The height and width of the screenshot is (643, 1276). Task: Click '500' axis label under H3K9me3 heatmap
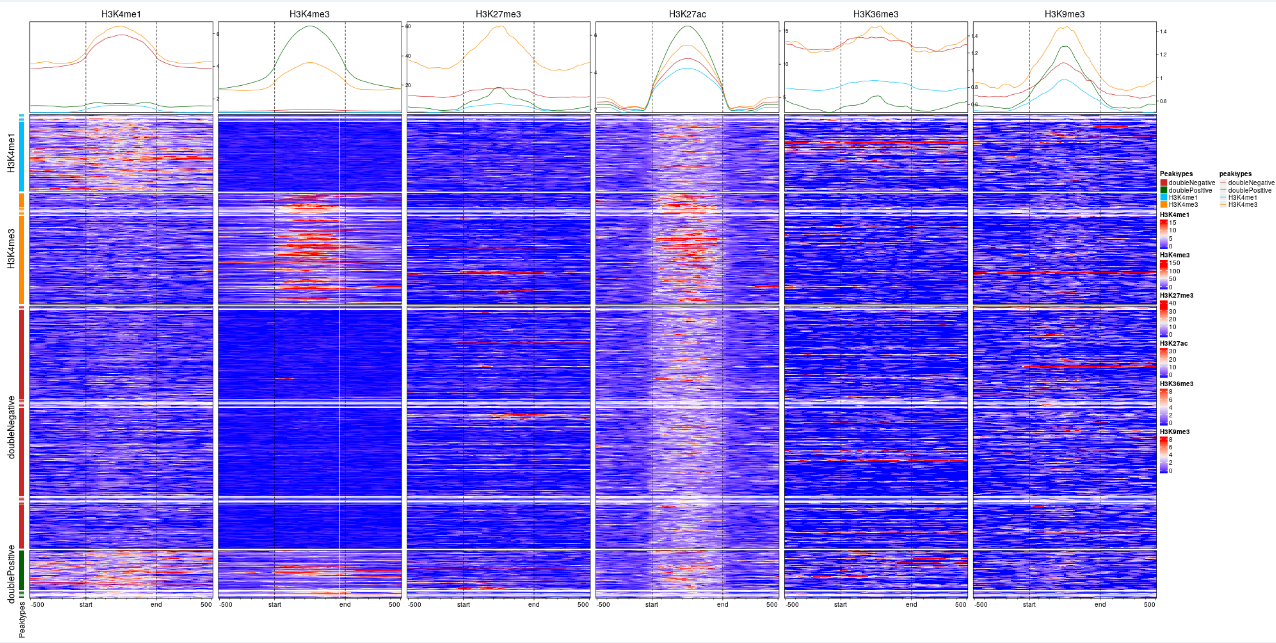pyautogui.click(x=1150, y=605)
